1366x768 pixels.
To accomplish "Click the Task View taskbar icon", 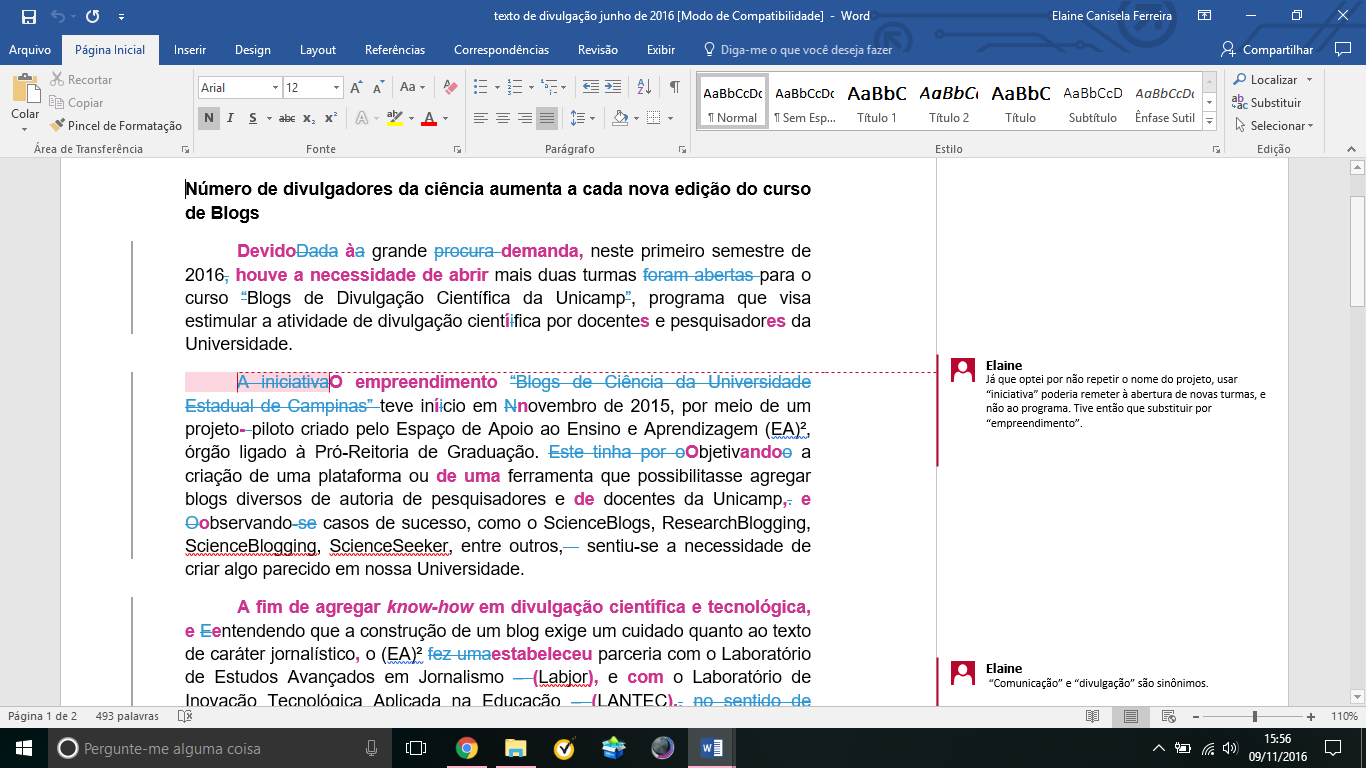I will pos(416,748).
